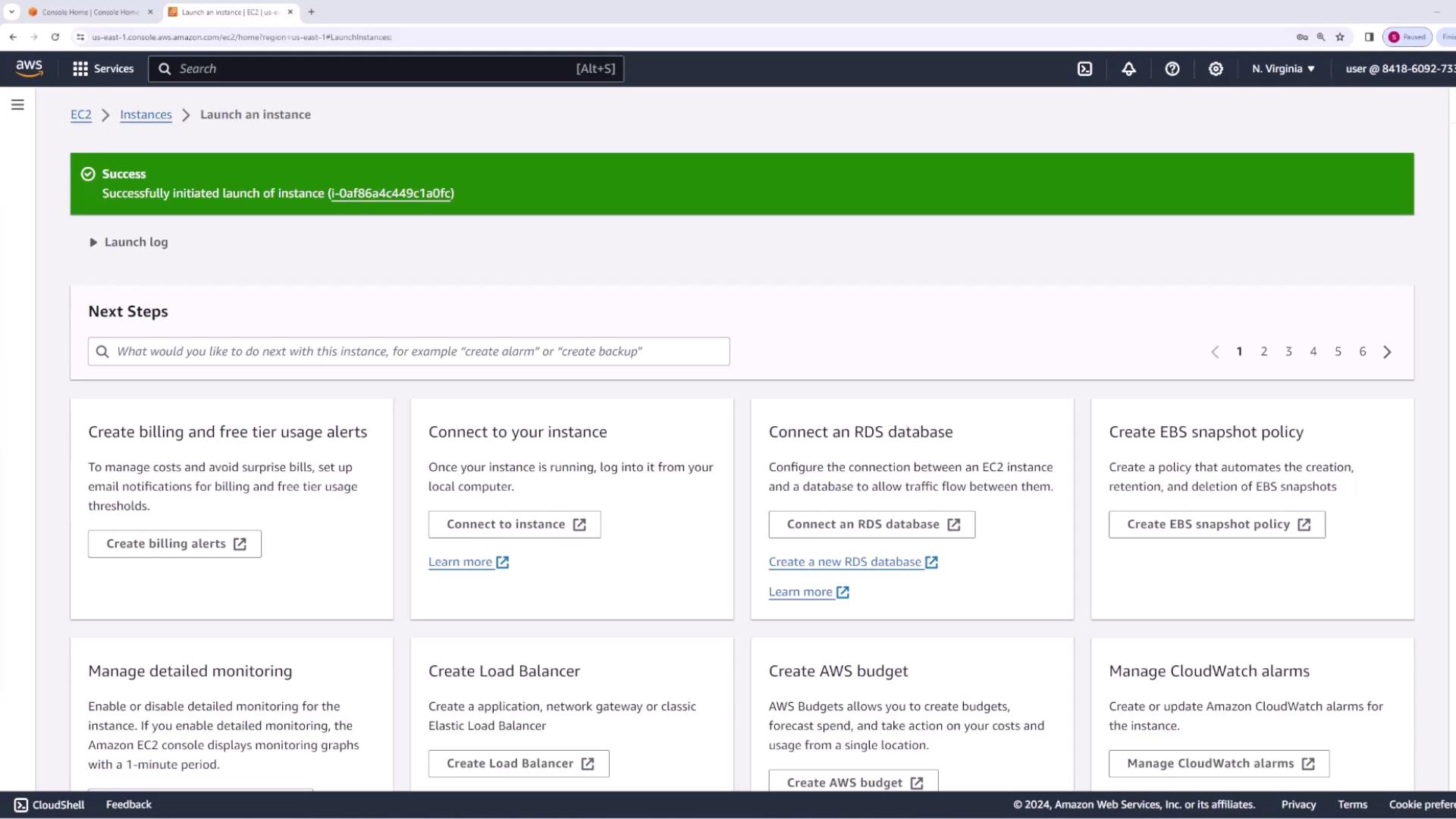1456x819 pixels.
Task: Open CloudShell from the bottom footer bar
Action: click(x=49, y=805)
